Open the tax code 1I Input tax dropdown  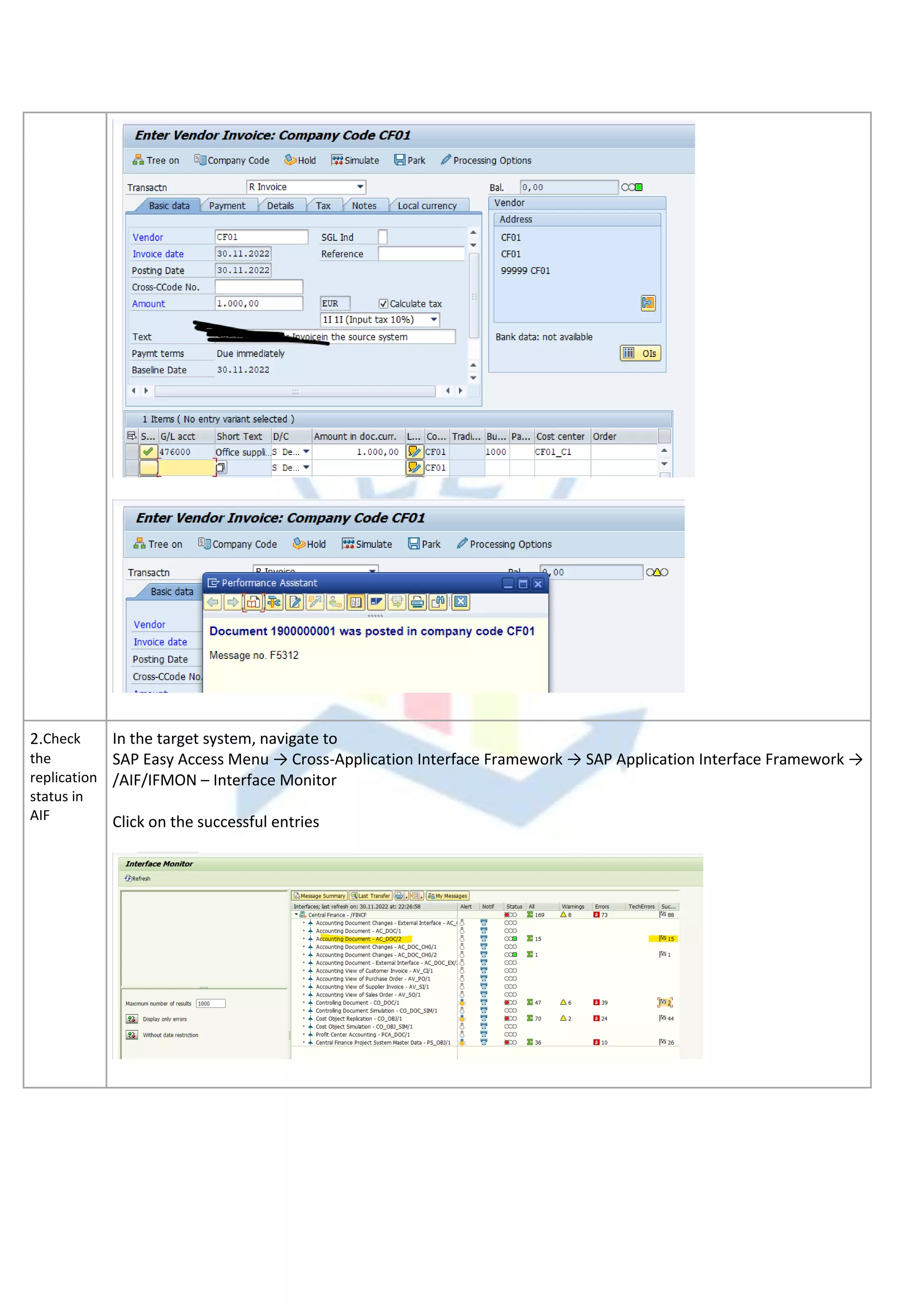(434, 320)
